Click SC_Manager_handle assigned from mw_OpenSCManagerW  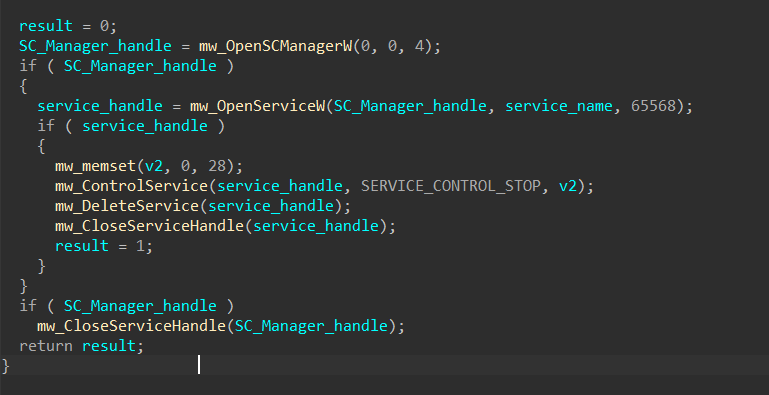point(95,47)
